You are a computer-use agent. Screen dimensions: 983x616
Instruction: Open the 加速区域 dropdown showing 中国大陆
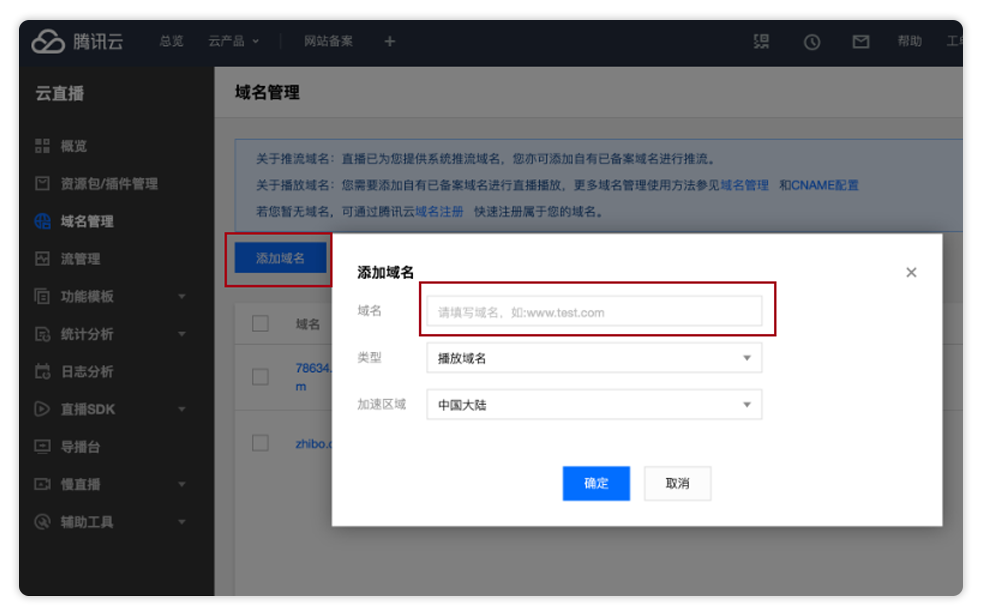tap(594, 405)
